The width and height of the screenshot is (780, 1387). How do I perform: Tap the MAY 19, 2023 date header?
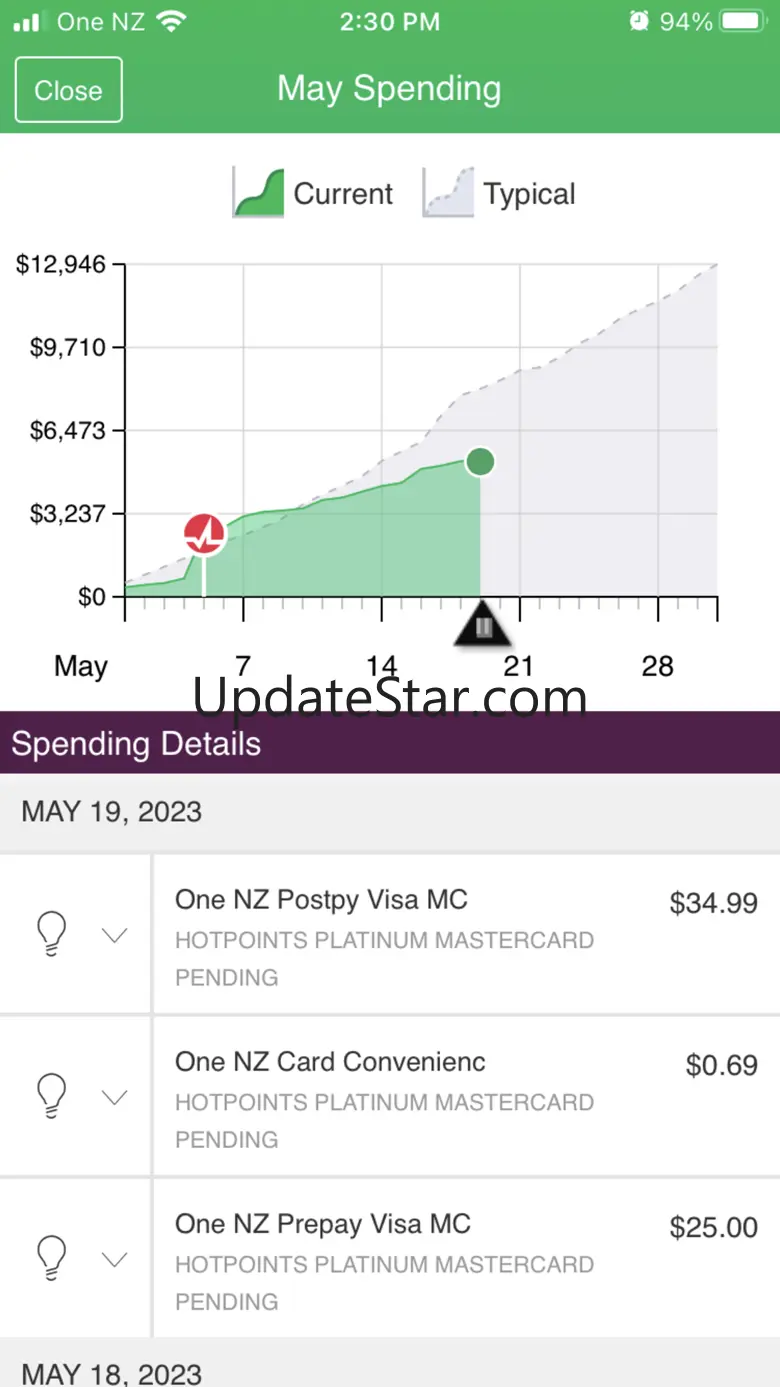pyautogui.click(x=112, y=811)
